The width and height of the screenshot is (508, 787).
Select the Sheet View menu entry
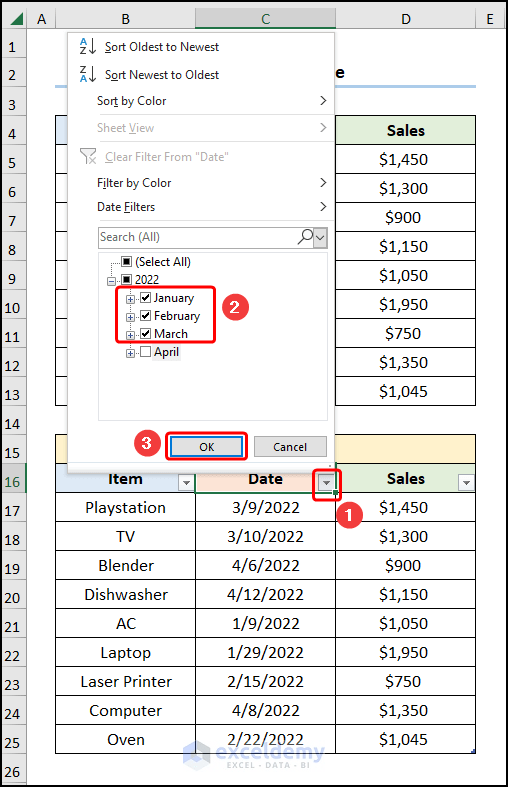[201, 128]
